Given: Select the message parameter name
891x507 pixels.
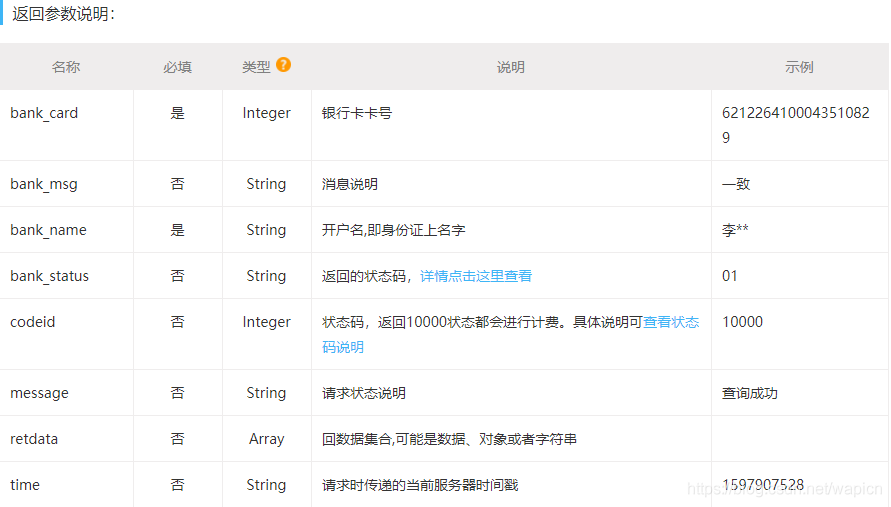Looking at the screenshot, I should point(39,393).
